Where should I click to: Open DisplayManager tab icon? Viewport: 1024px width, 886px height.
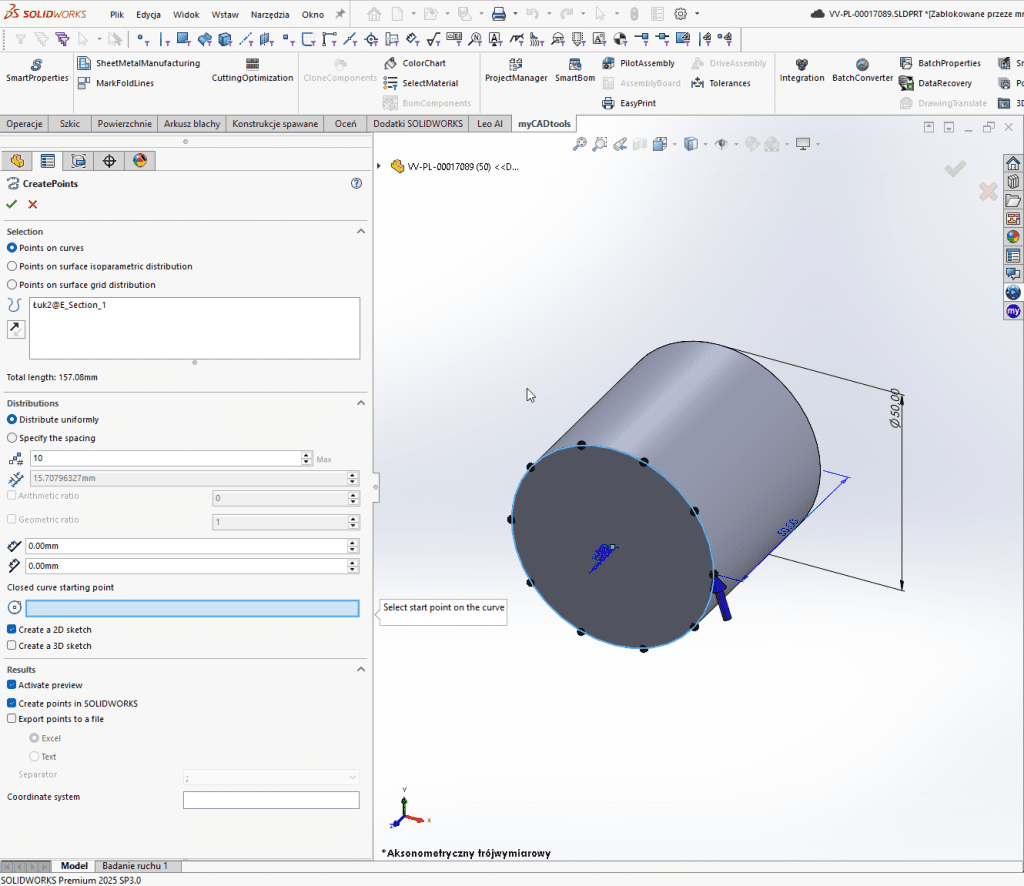140,161
